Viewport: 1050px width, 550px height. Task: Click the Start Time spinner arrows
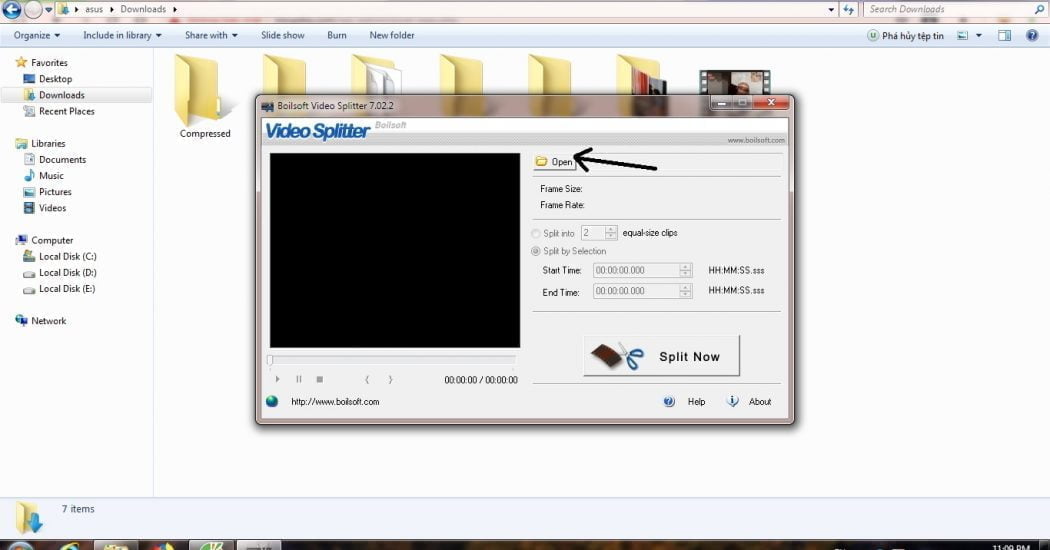[x=685, y=270]
